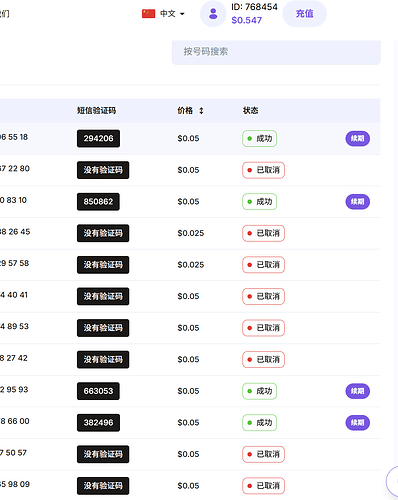Click price $0.05 in the 294206 row

pyautogui.click(x=188, y=138)
